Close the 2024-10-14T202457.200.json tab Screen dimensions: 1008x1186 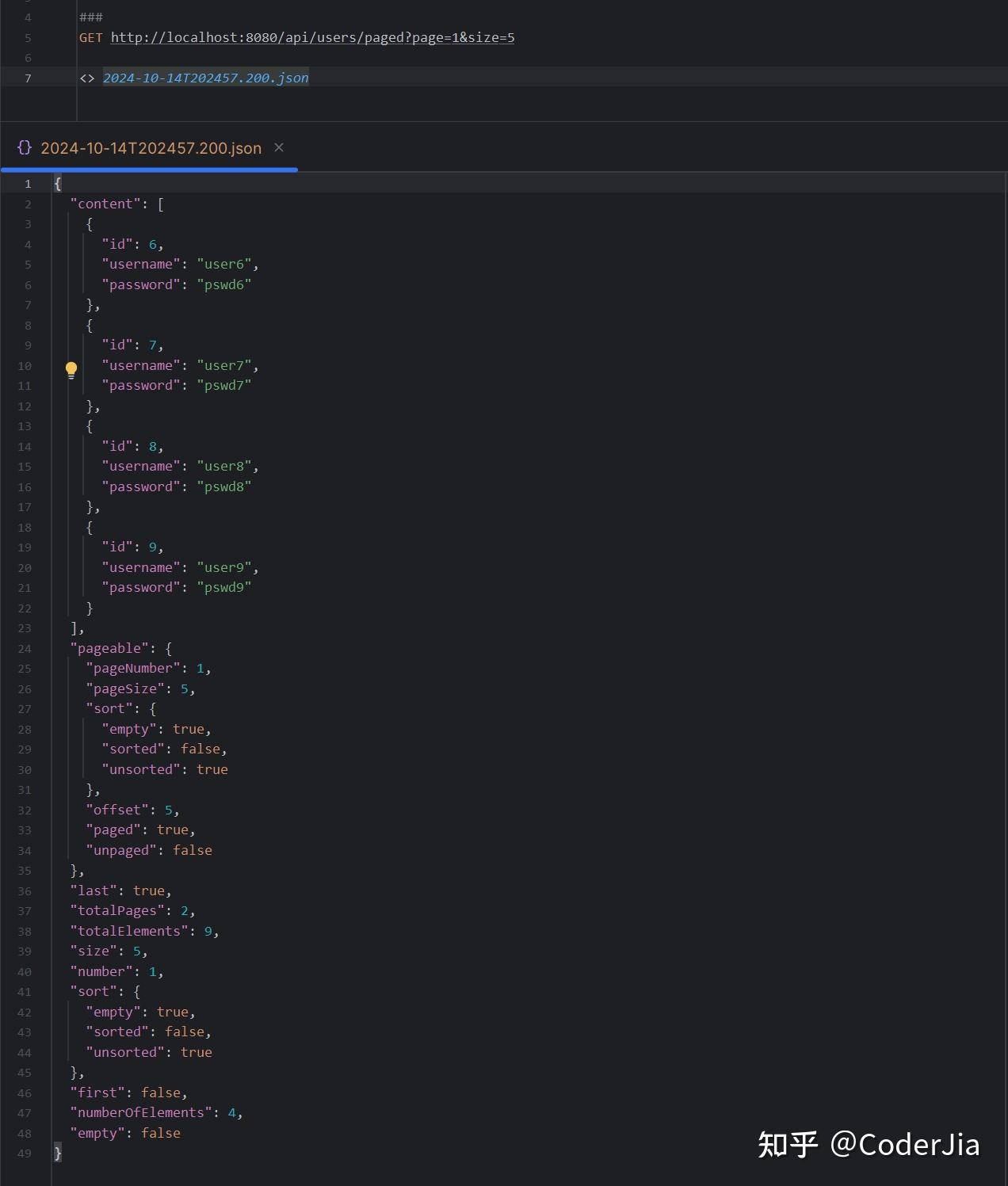pos(279,147)
